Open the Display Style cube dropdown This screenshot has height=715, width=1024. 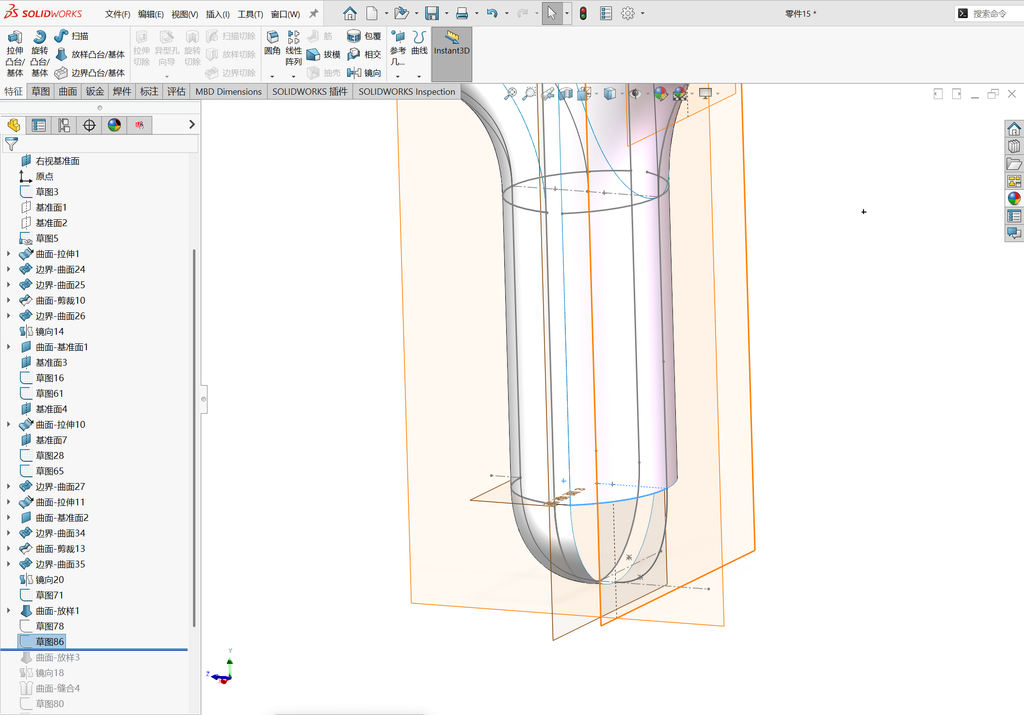(609, 93)
